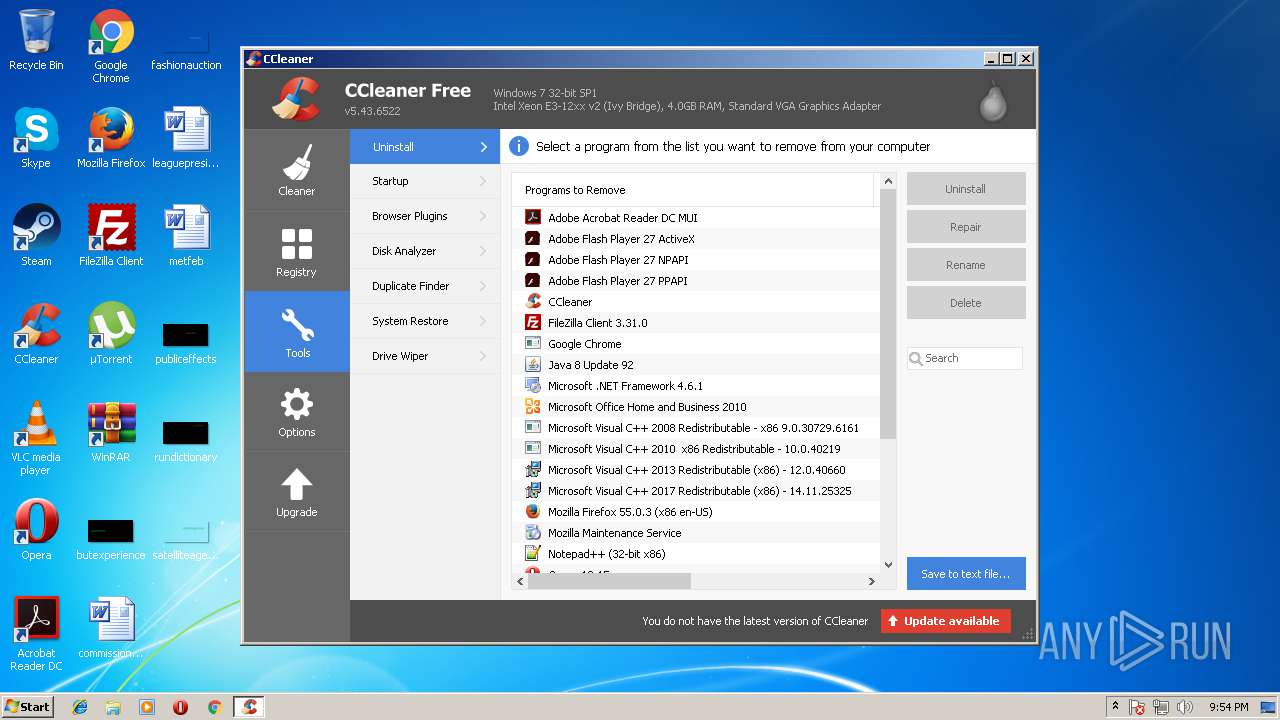This screenshot has height=720, width=1280.
Task: Select Adobe Flash Player 27 ActiveX
Action: (697, 239)
